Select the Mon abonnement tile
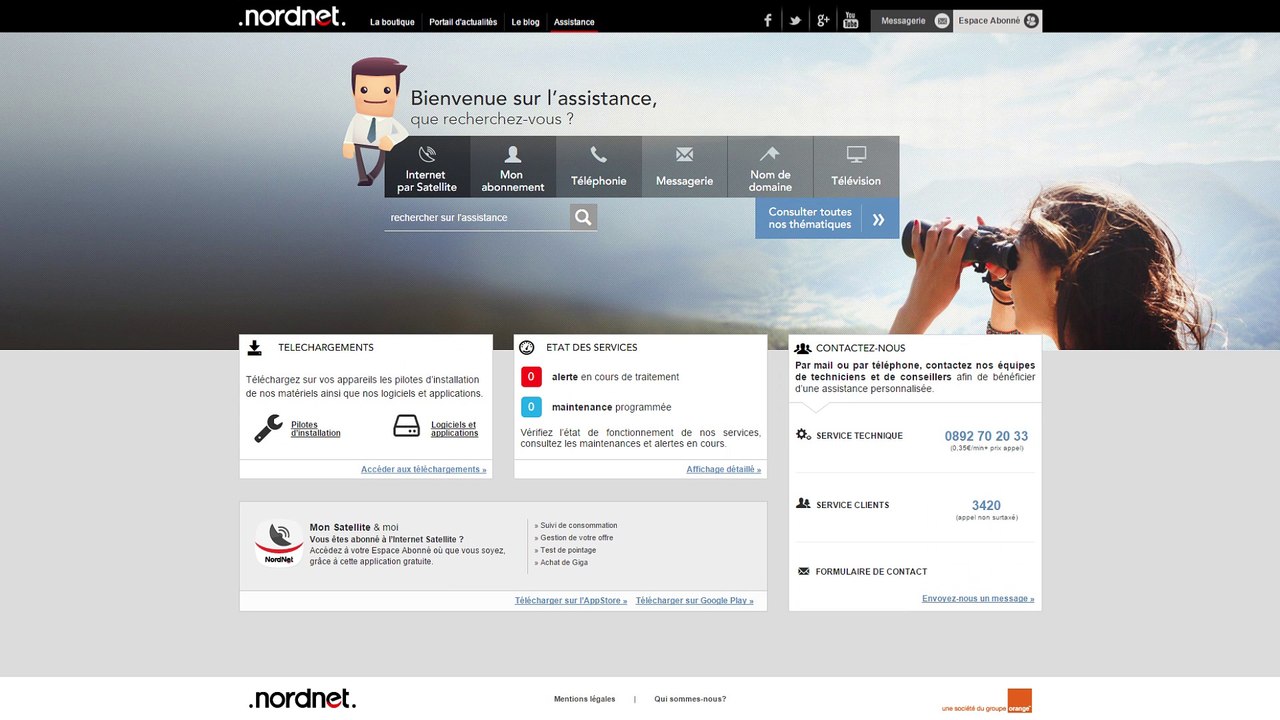Screen dimensions: 1280x720 click(x=513, y=167)
